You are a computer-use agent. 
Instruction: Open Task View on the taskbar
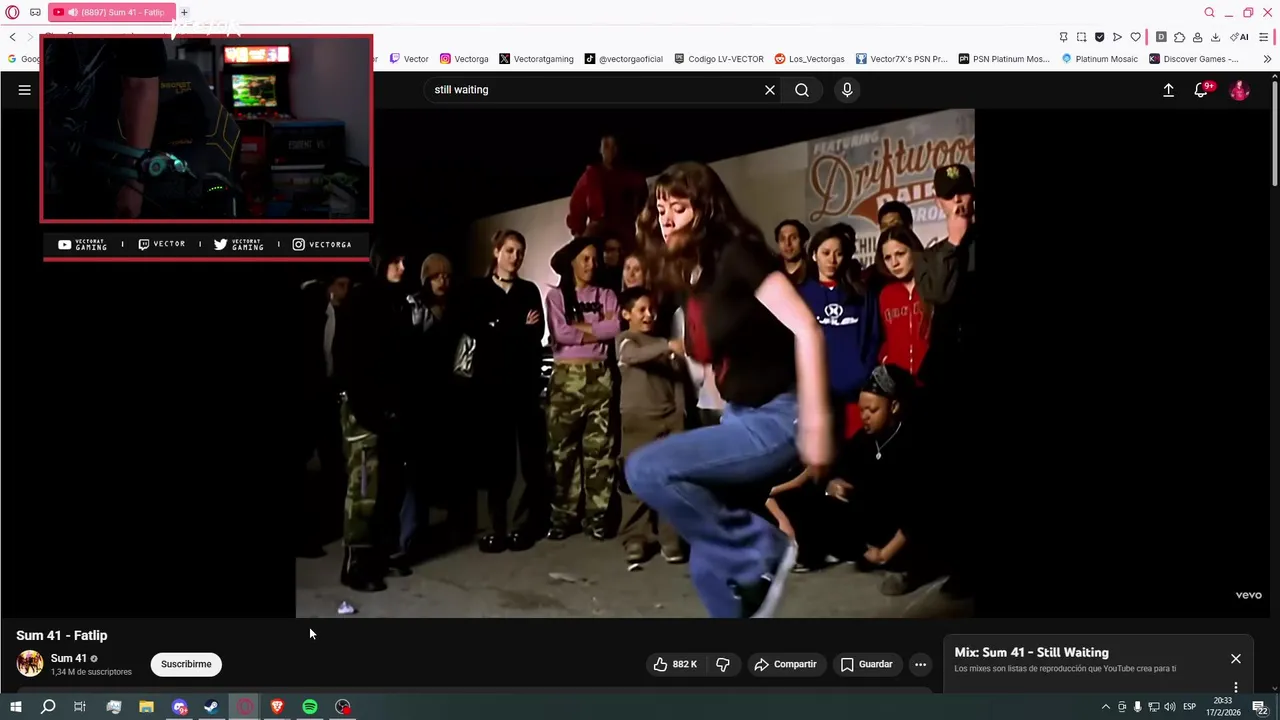pos(80,707)
